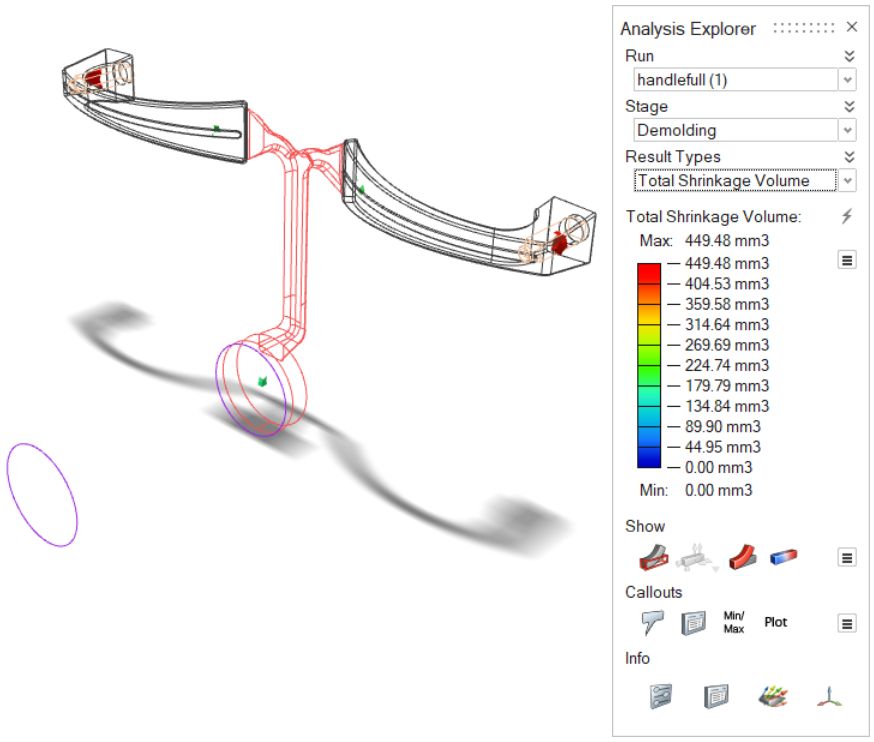
Task: Create a callout with the speech bubble icon
Action: coord(652,623)
